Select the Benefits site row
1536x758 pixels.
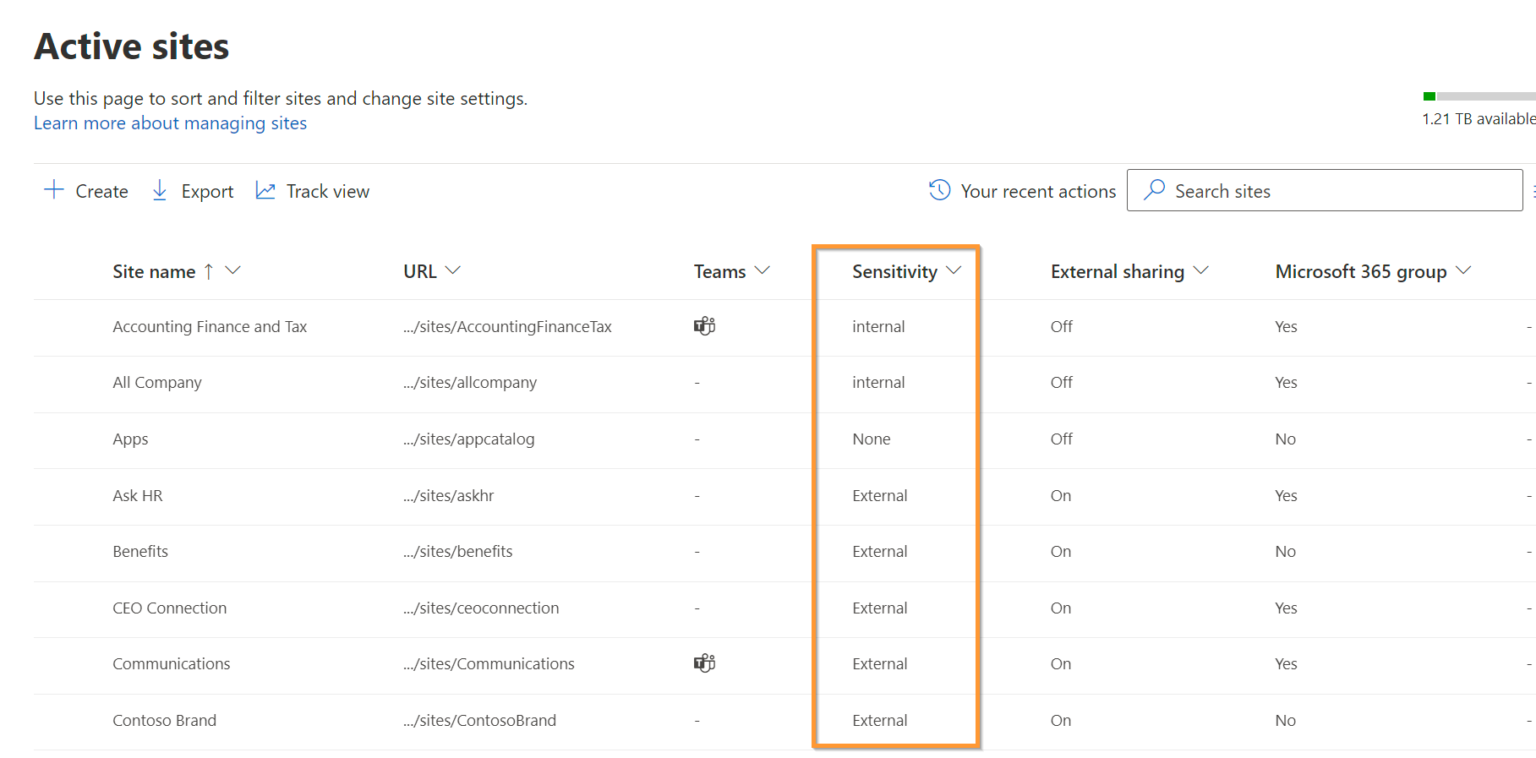point(140,551)
